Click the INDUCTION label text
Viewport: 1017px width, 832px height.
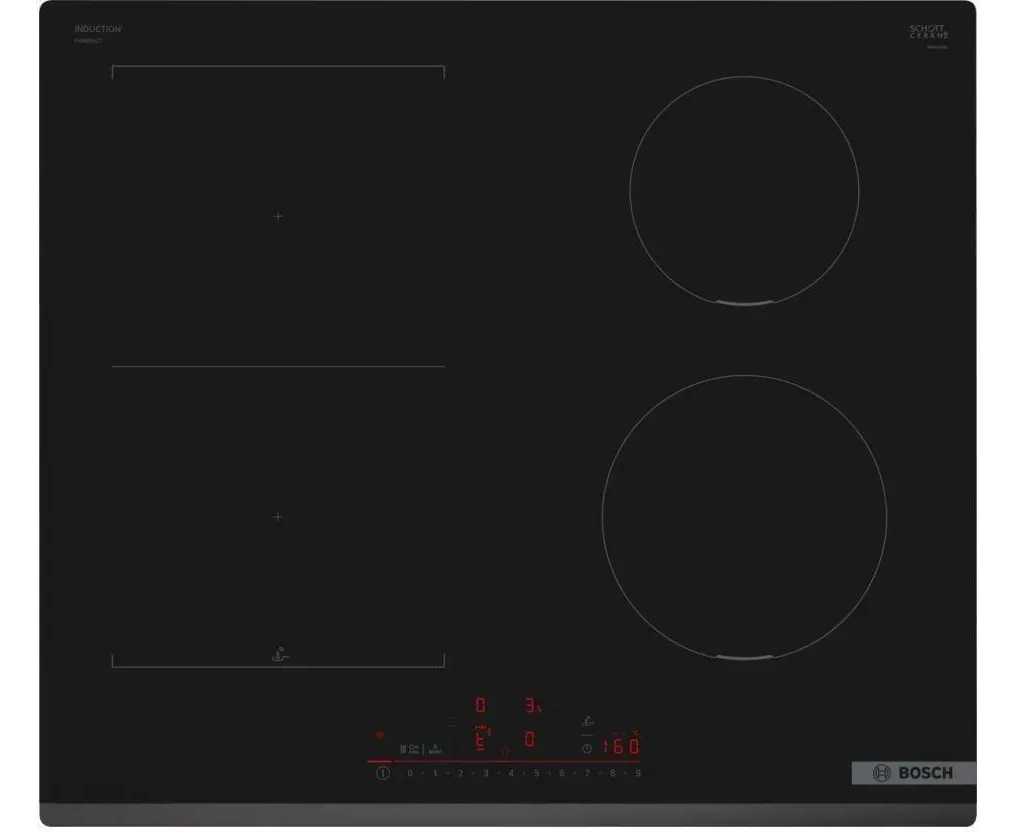pos(97,30)
